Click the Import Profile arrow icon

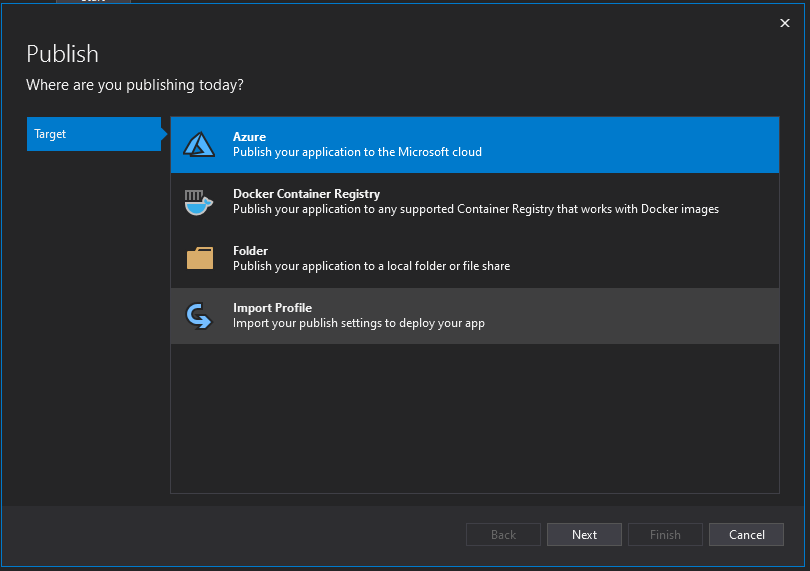[x=199, y=316]
